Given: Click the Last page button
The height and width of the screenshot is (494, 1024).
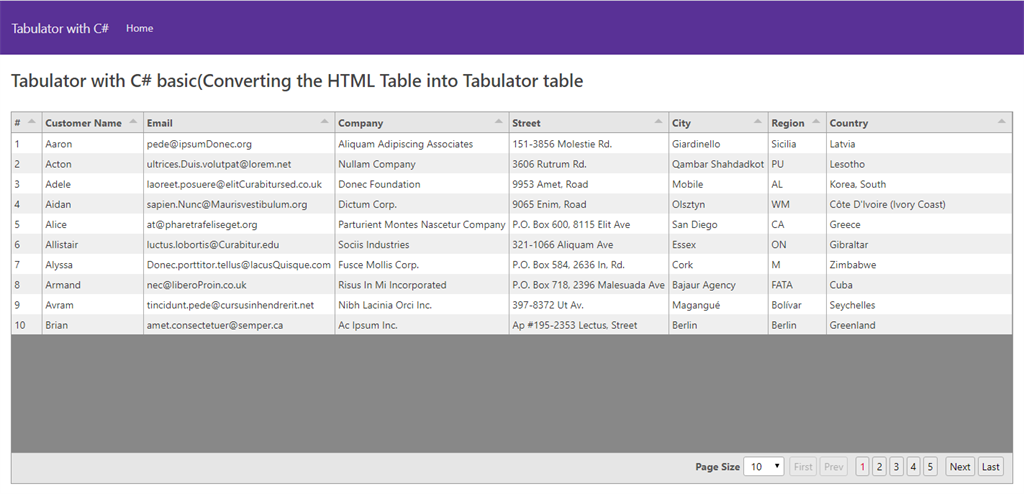Looking at the screenshot, I should tap(990, 467).
